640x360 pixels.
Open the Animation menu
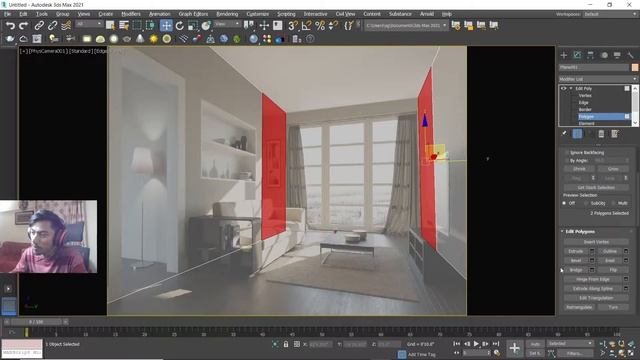coord(160,14)
